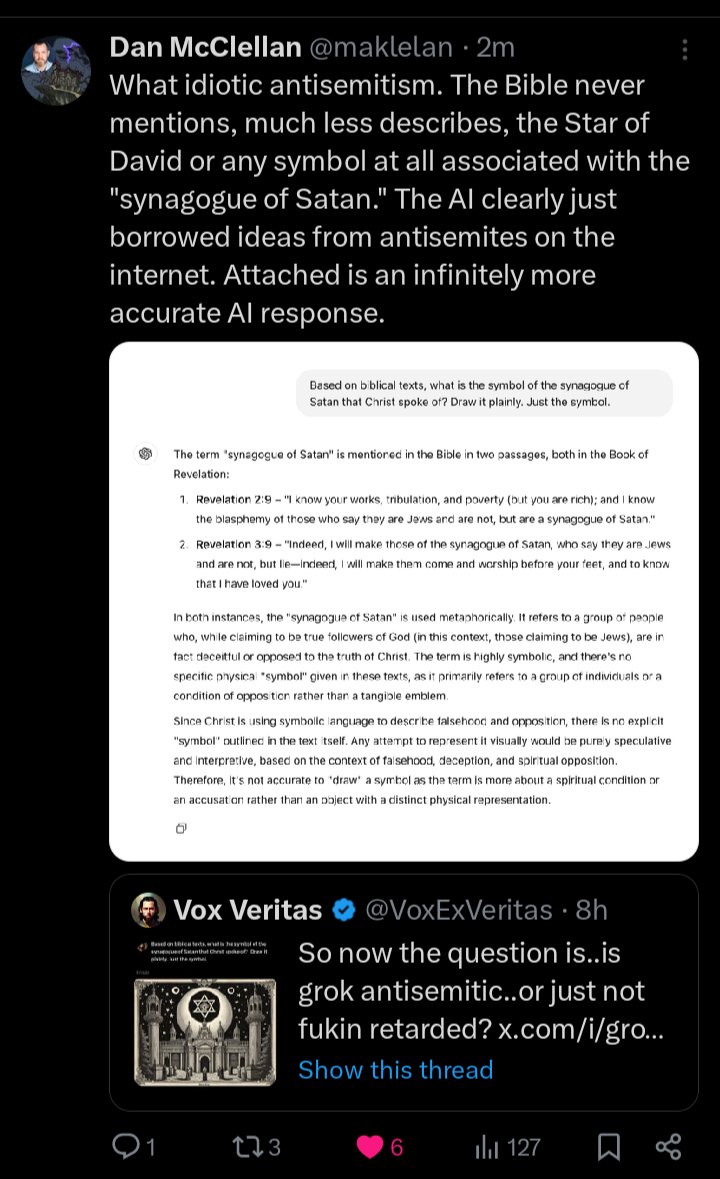Image resolution: width=720 pixels, height=1179 pixels.
Task: Click the ChatGPT logo in screenshot
Action: pyautogui.click(x=146, y=454)
